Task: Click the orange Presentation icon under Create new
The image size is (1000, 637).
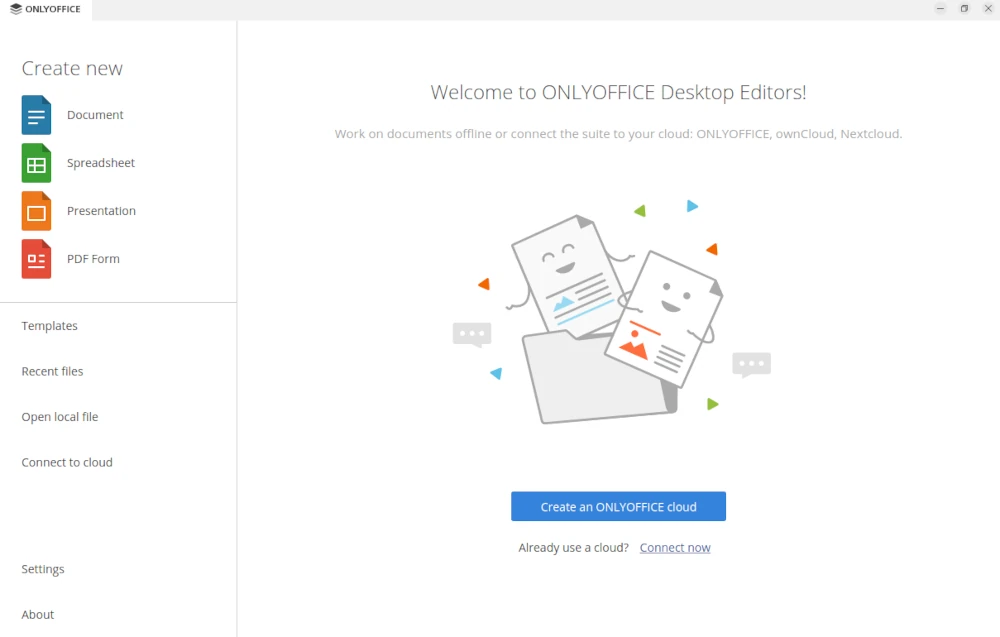Action: point(35,211)
